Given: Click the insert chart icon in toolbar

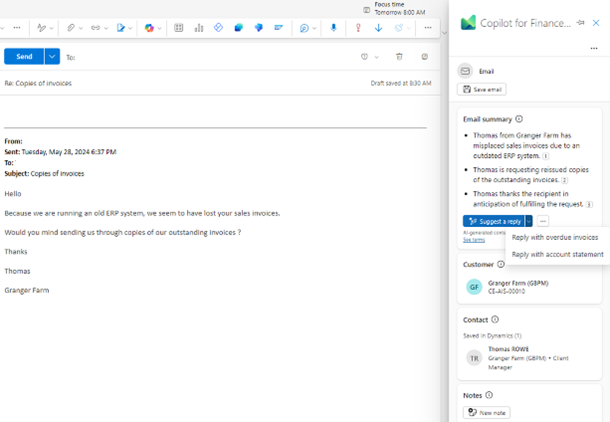Looking at the screenshot, I should tap(199, 28).
